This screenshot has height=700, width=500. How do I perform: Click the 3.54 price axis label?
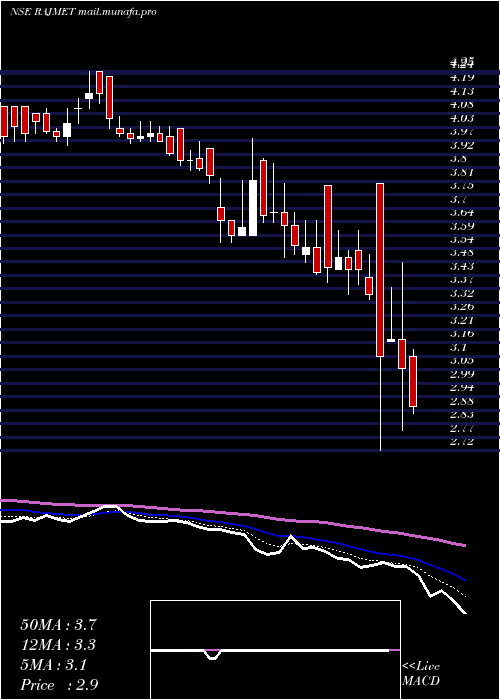462,239
